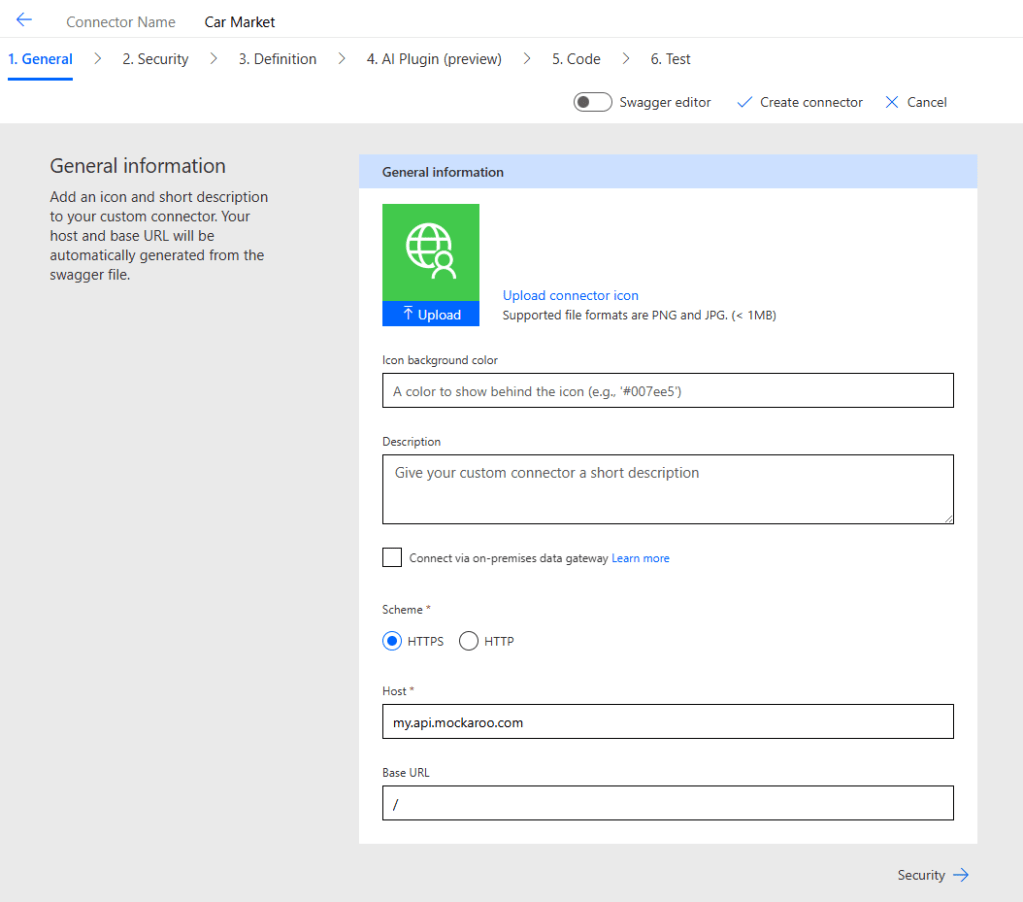Click the arrow icon next to Security
The height and width of the screenshot is (902, 1023).
click(x=961, y=875)
